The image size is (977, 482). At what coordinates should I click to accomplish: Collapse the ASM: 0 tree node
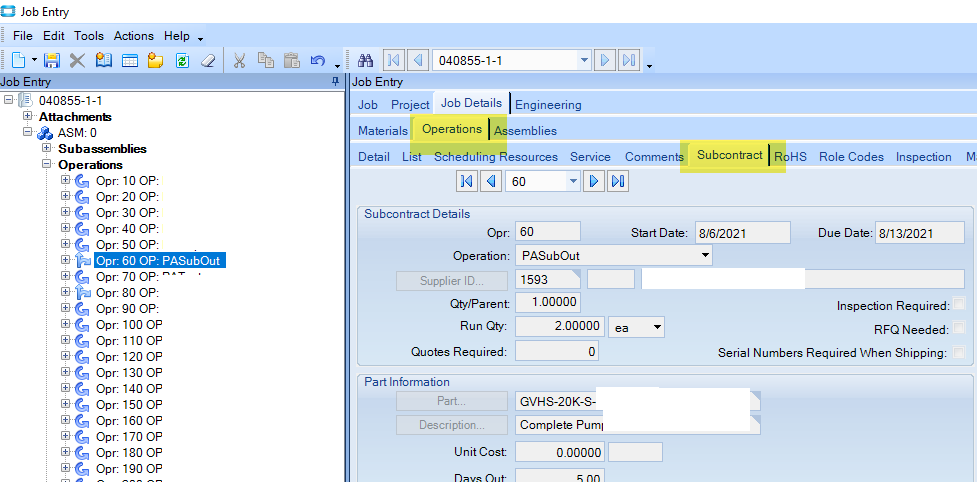coord(27,132)
